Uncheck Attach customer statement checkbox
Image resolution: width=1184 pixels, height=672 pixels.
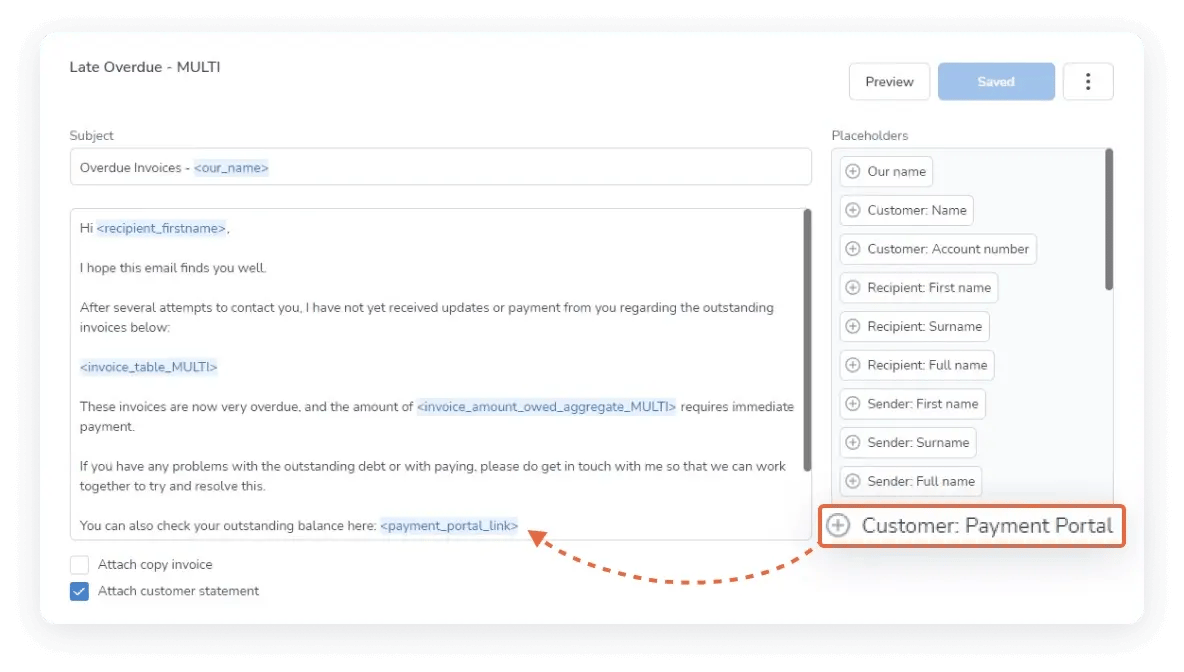click(79, 591)
